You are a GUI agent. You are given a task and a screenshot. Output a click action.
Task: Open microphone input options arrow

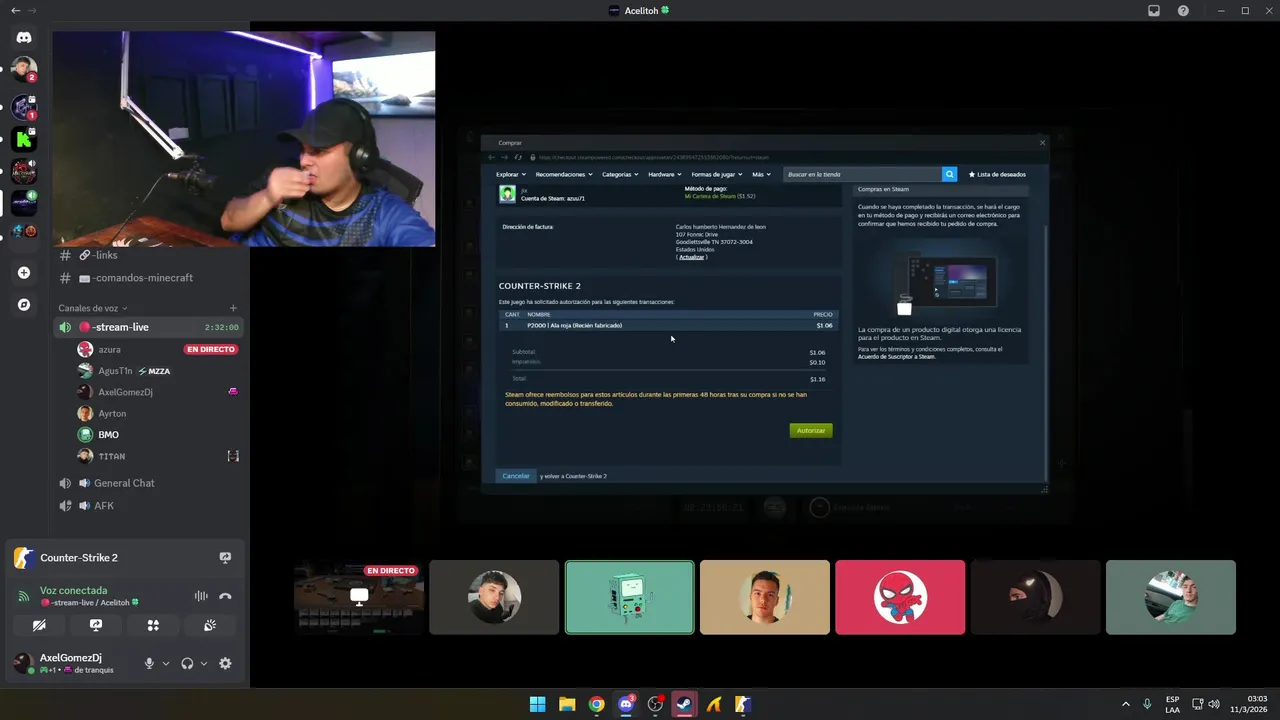[166, 663]
